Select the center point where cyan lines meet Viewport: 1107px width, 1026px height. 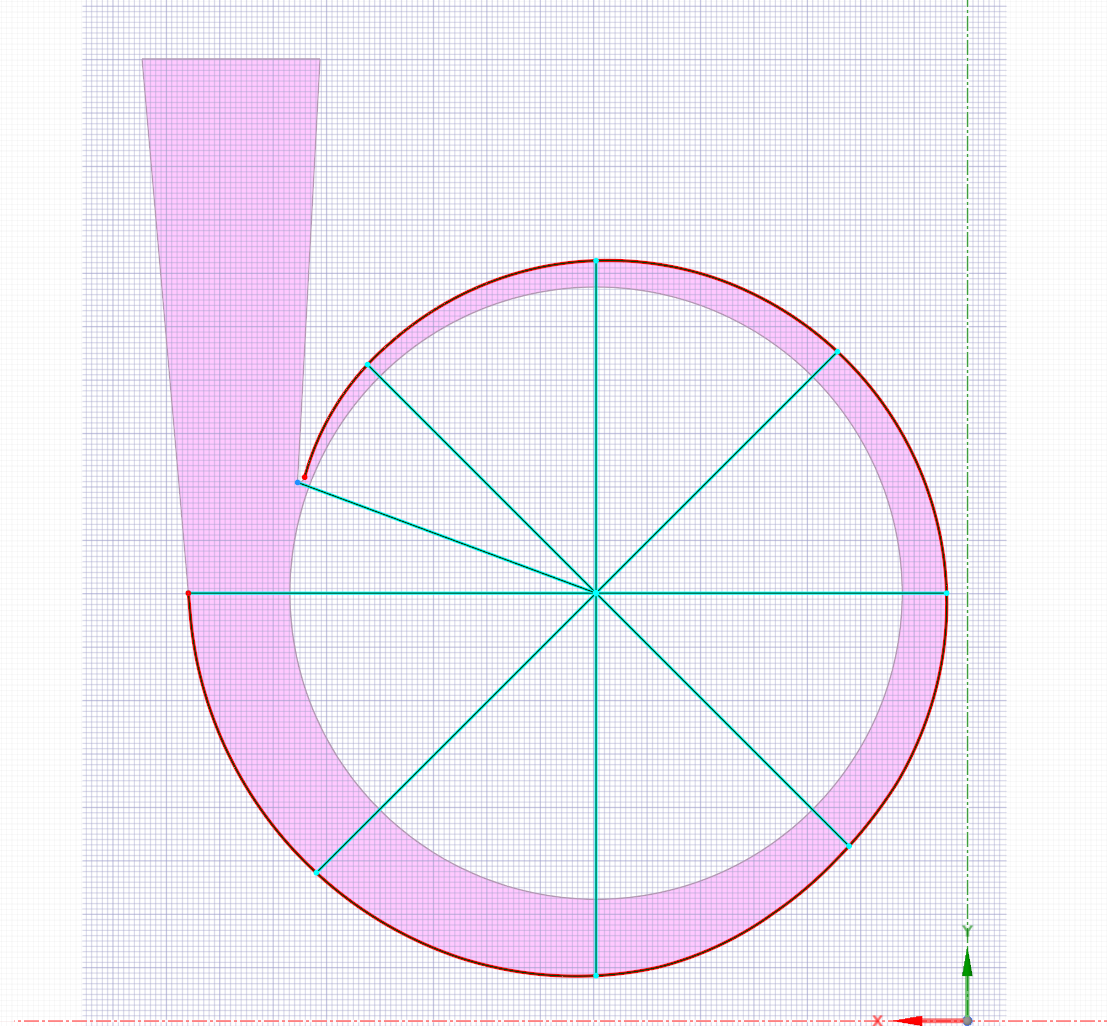596,593
